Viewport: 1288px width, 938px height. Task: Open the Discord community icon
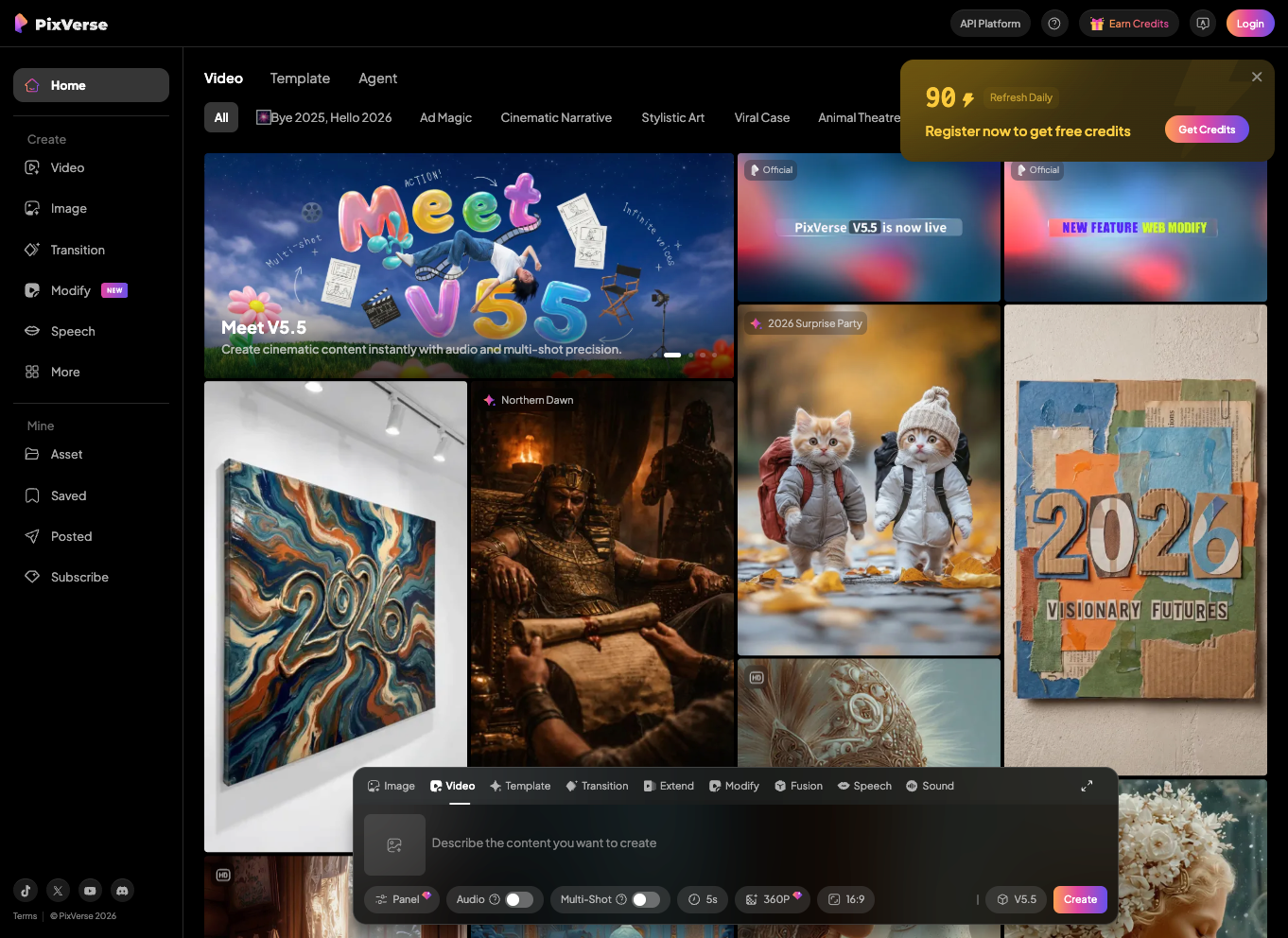[x=122, y=890]
